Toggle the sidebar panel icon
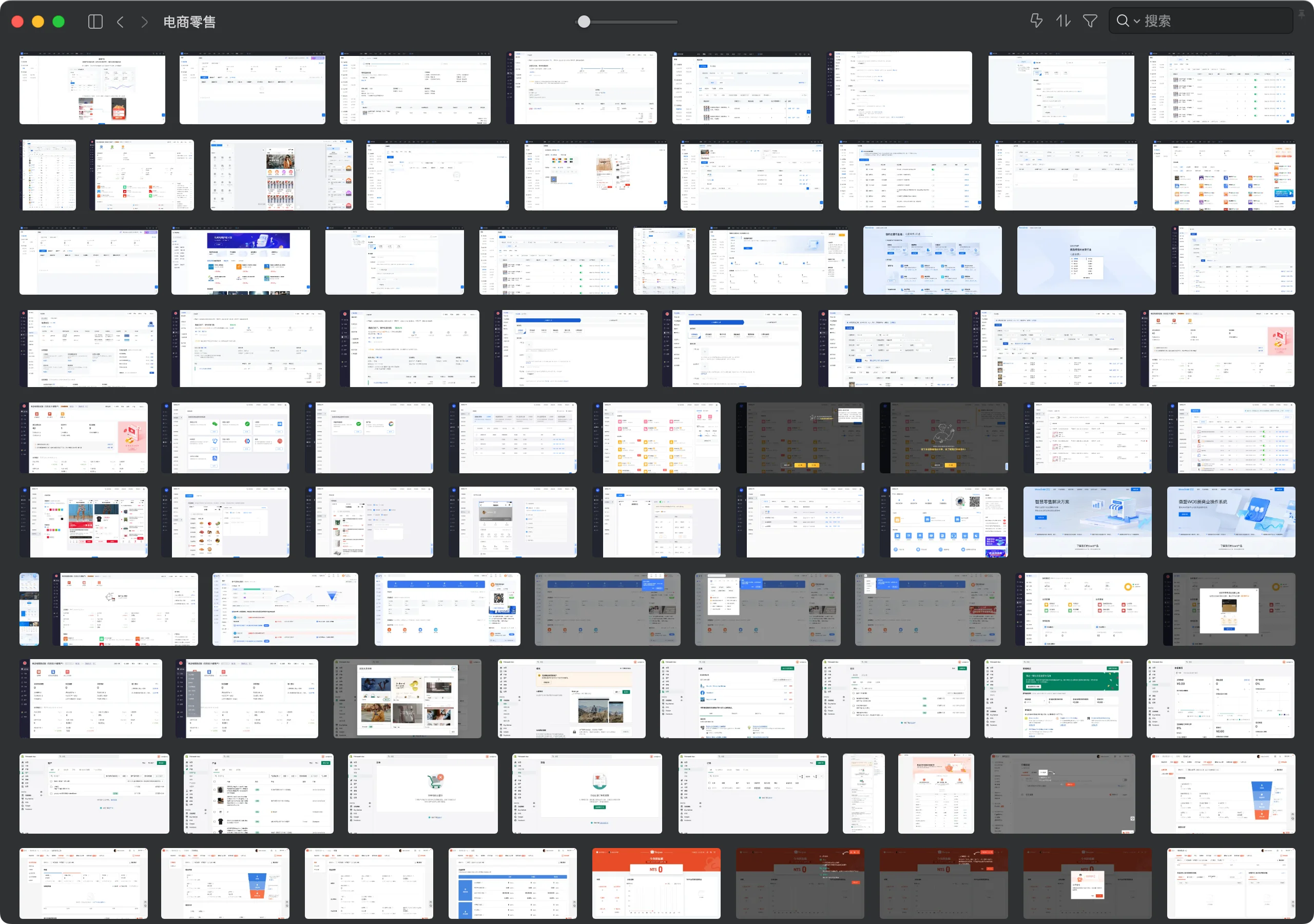Image resolution: width=1314 pixels, height=924 pixels. point(95,22)
